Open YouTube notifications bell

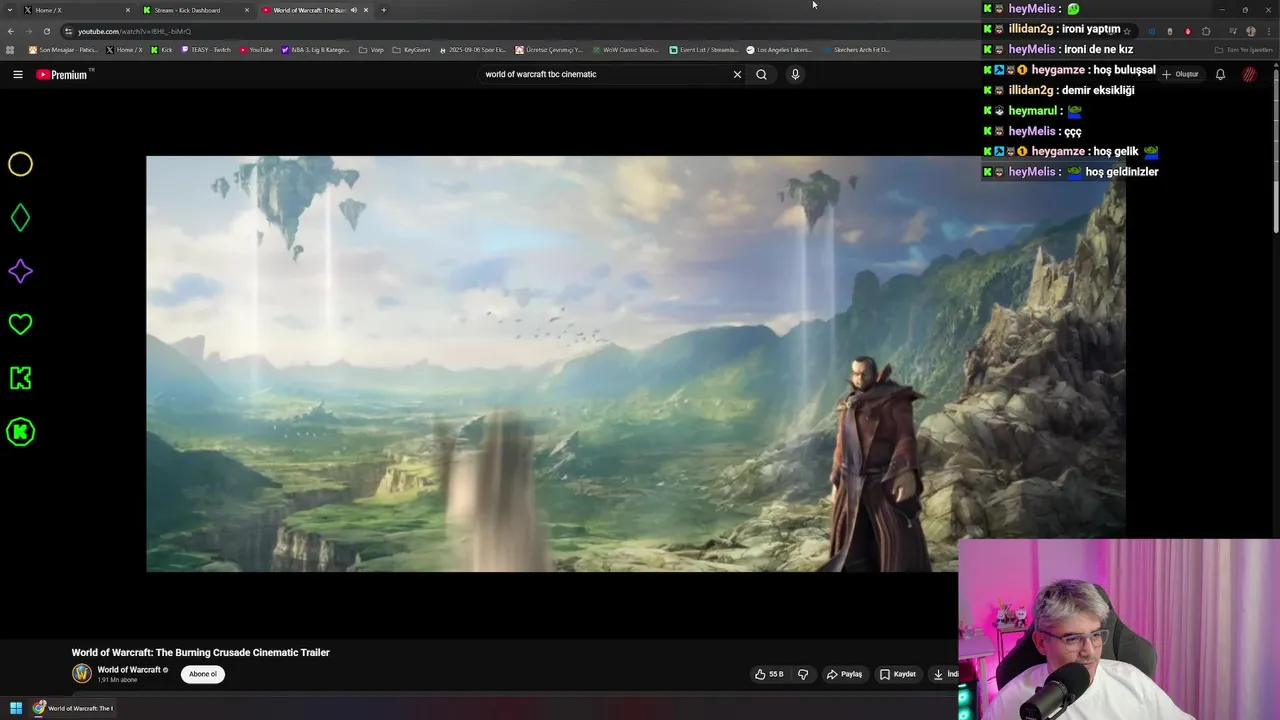(x=1220, y=74)
